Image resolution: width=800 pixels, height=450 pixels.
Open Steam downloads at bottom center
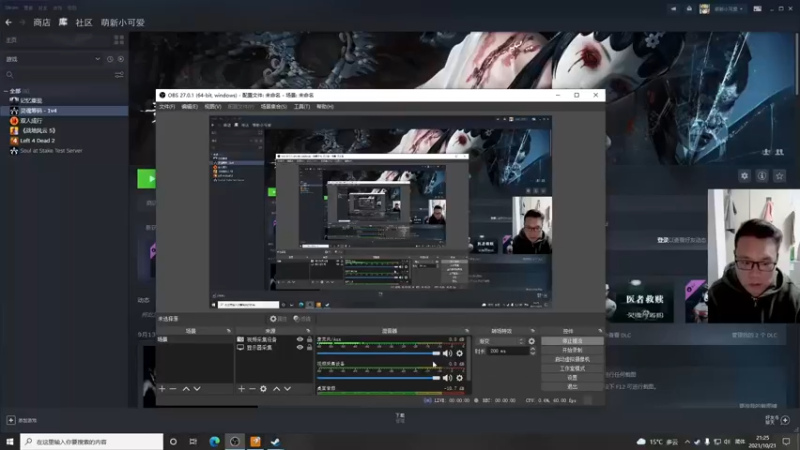400,418
